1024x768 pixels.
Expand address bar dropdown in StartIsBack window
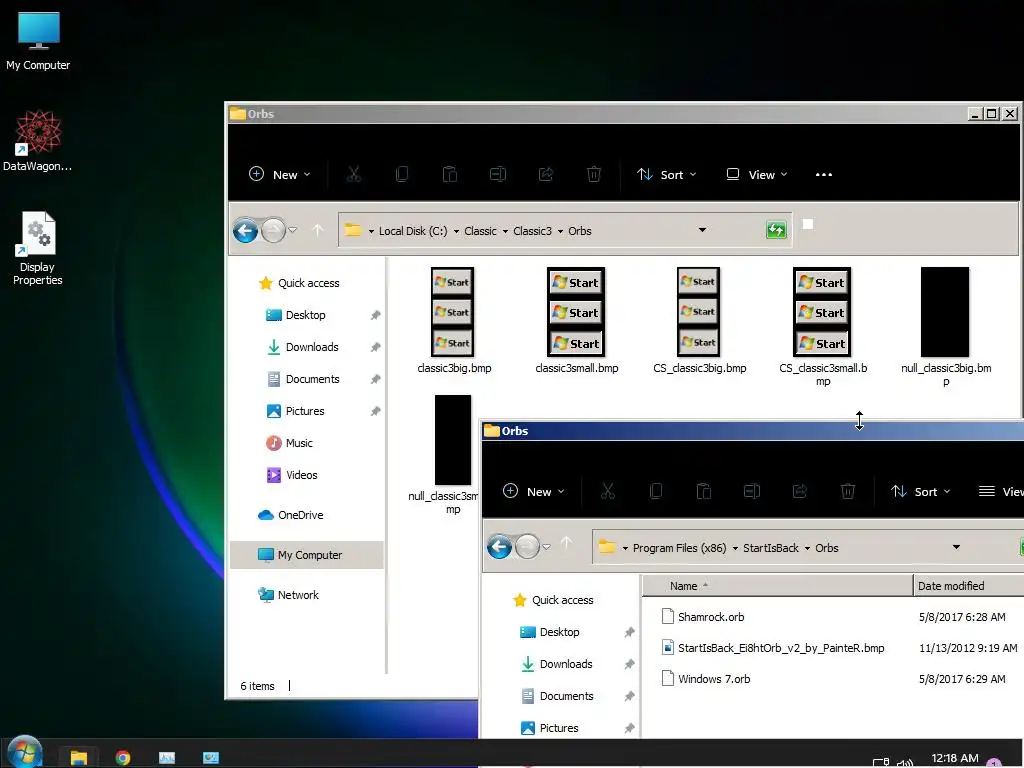click(956, 547)
